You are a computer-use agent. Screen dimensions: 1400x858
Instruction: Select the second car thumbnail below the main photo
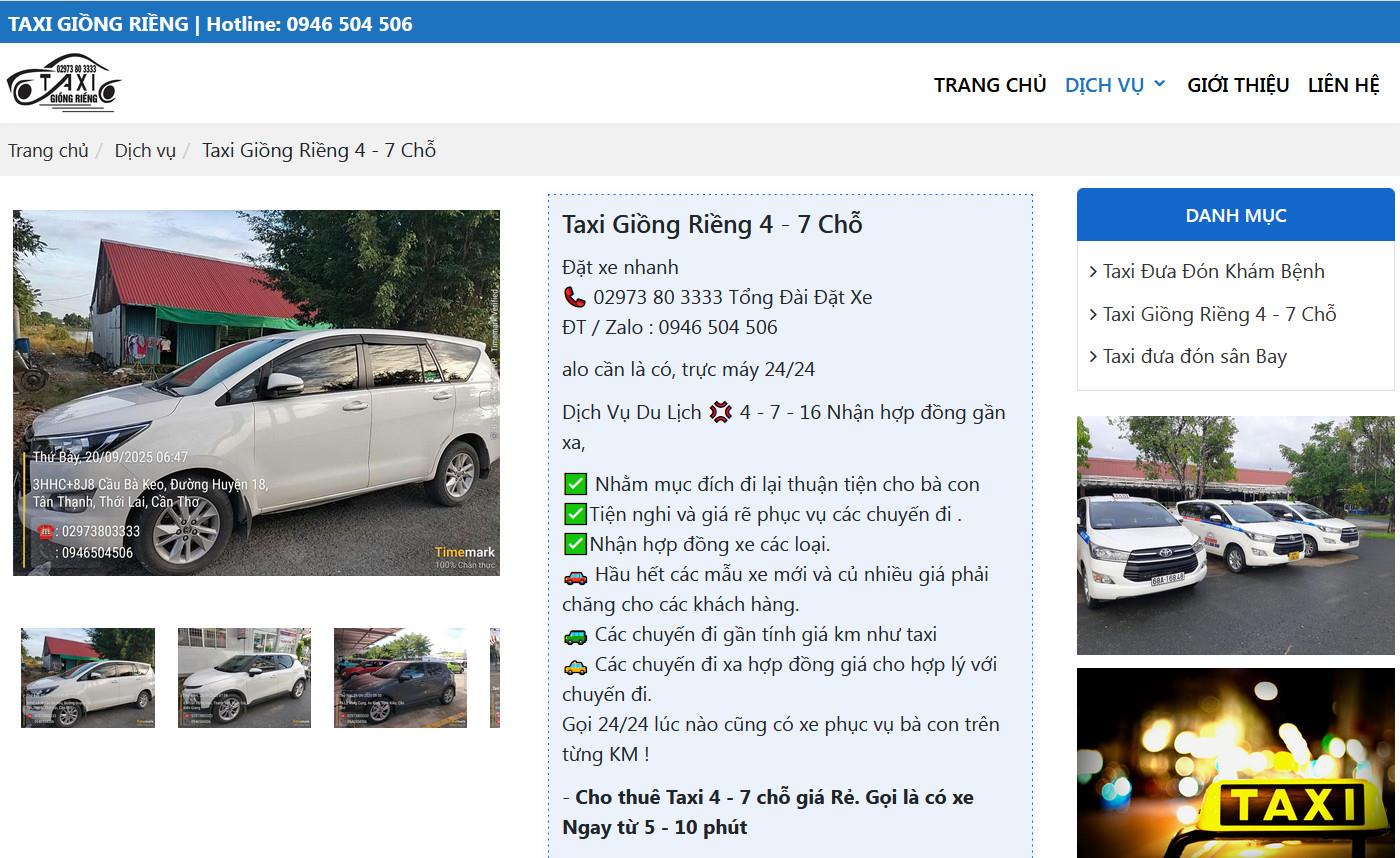(244, 677)
